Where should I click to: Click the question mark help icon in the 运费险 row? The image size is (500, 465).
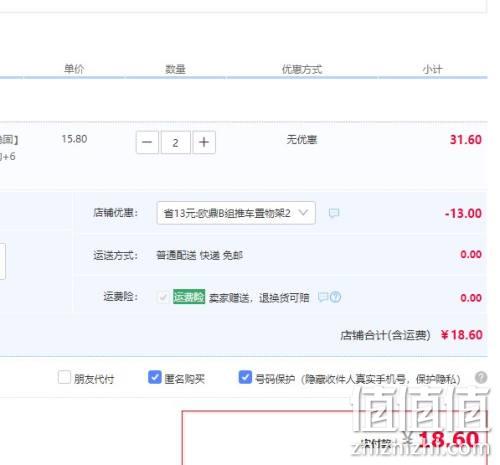tap(335, 297)
